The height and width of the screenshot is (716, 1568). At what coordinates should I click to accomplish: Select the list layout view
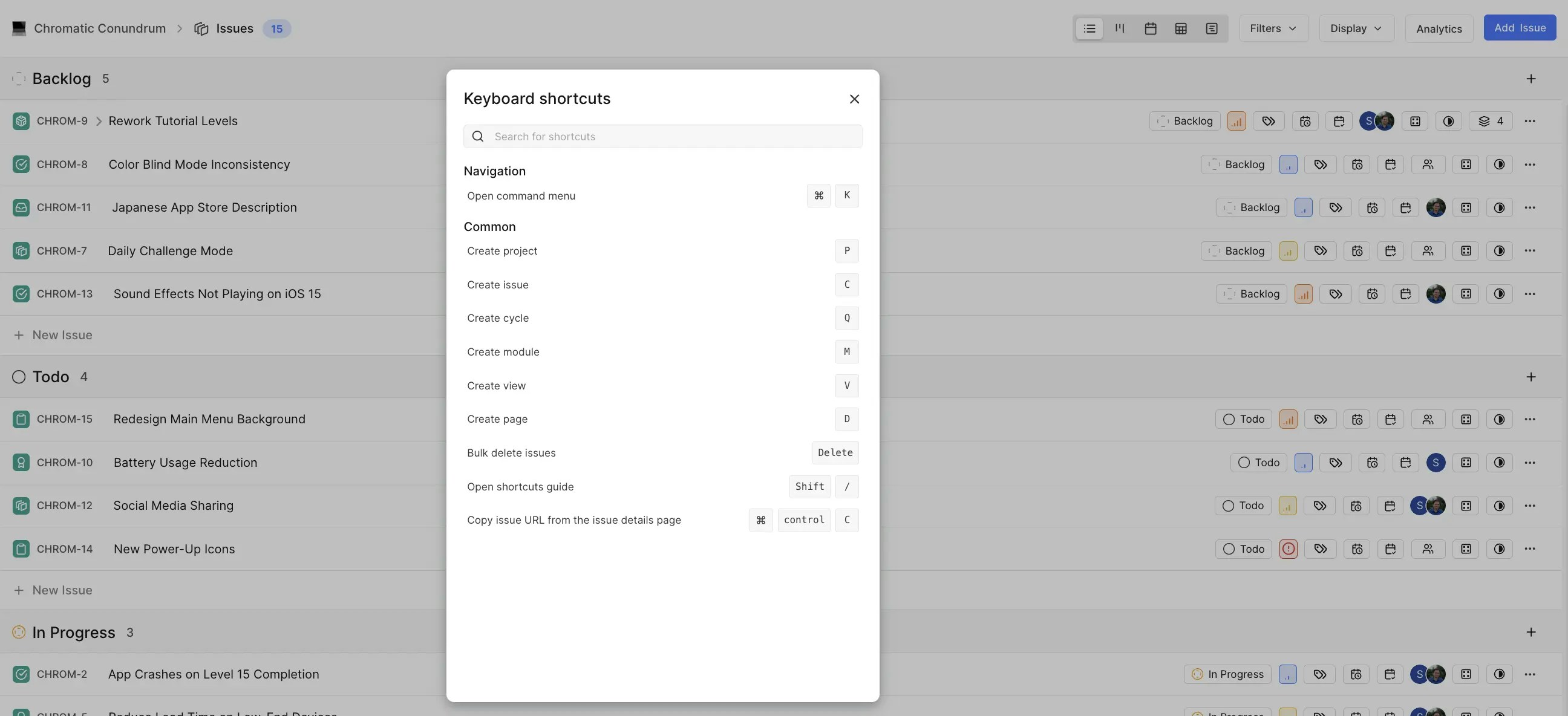1089,28
